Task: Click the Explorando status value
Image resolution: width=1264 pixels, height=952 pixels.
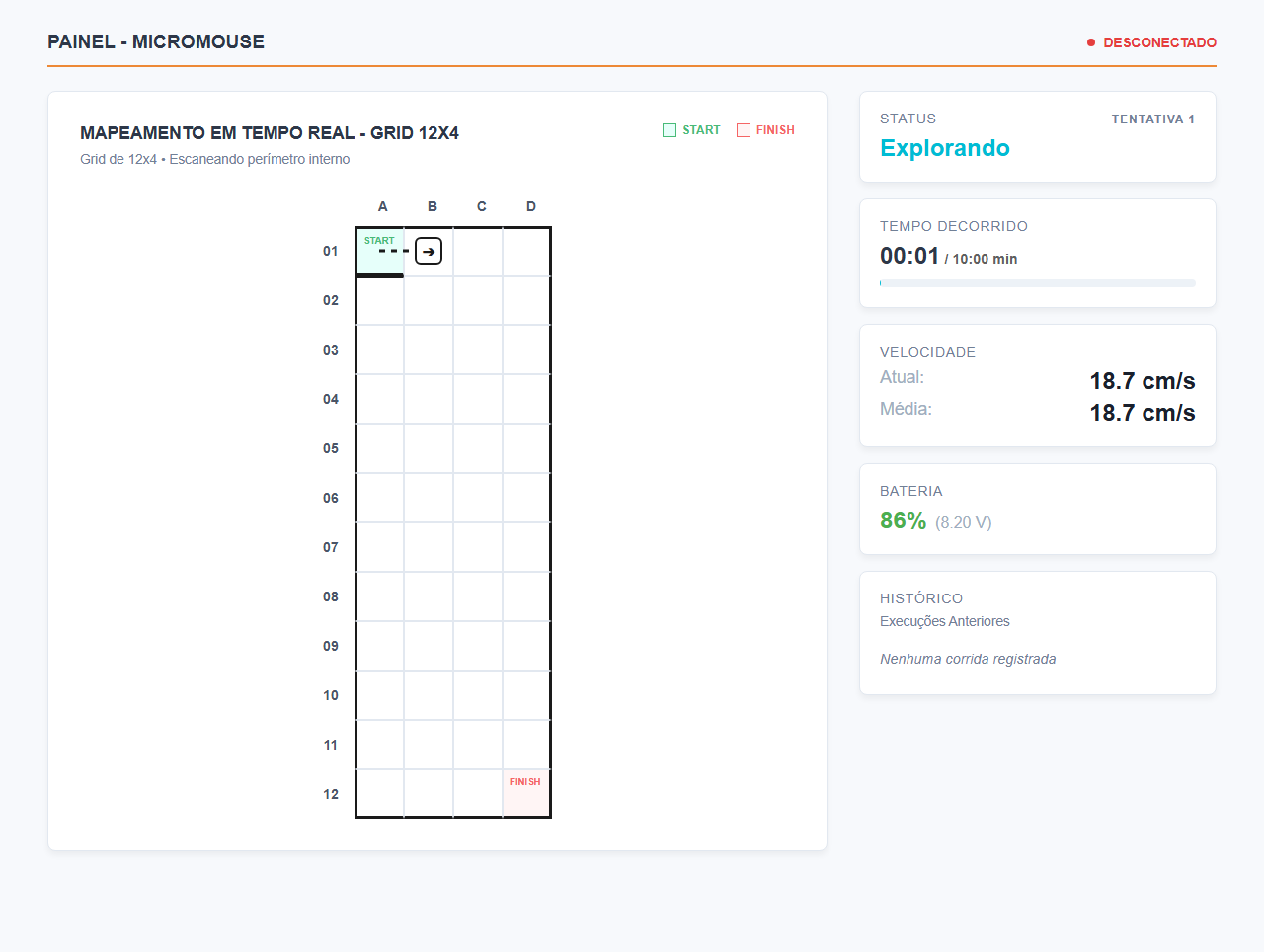Action: point(945,148)
